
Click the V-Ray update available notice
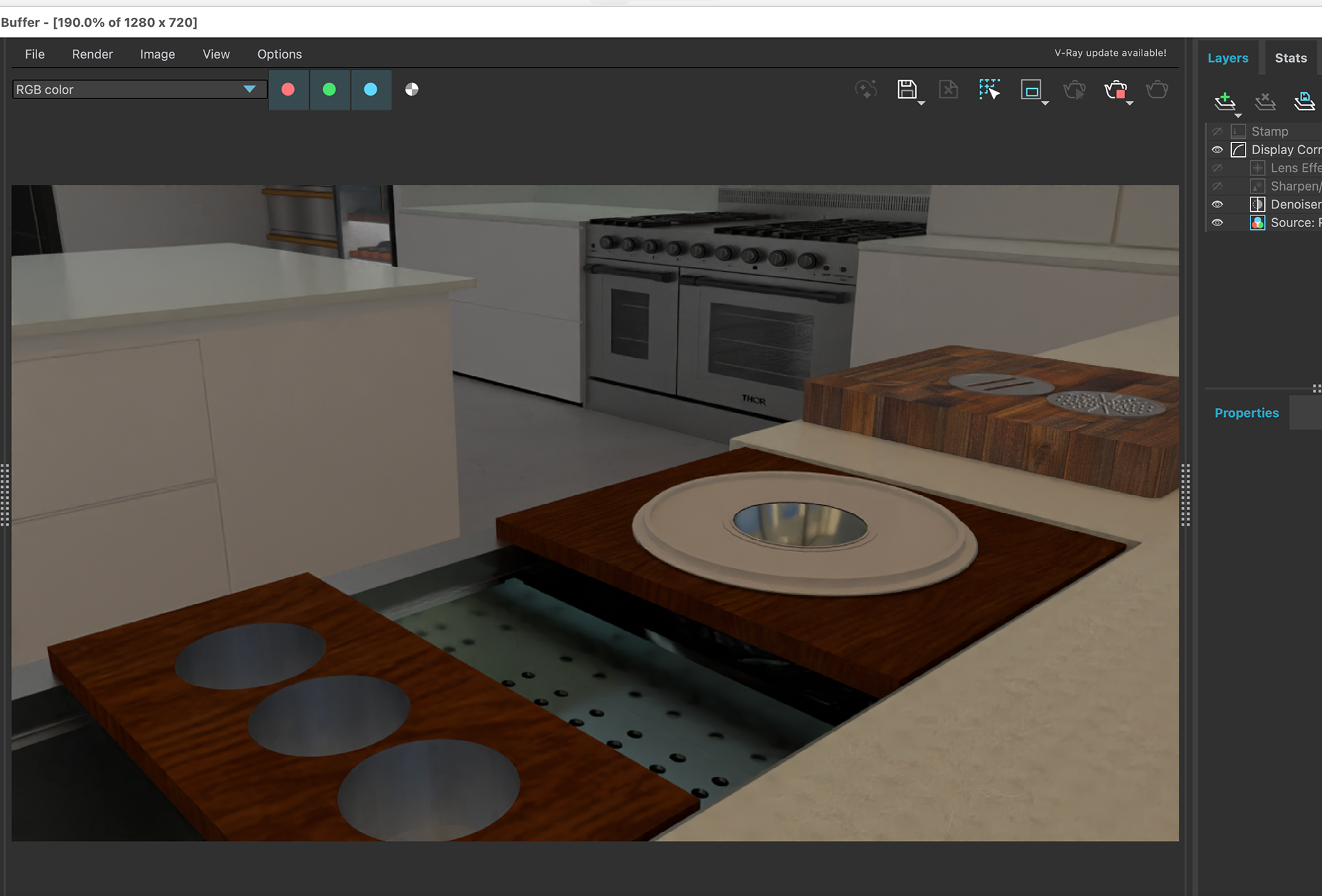point(1110,53)
